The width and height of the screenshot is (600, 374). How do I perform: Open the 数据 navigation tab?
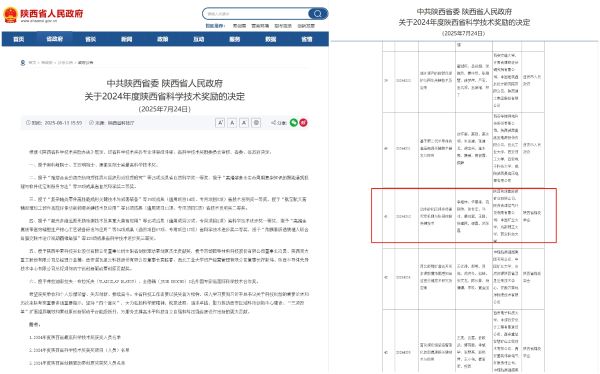point(271,39)
